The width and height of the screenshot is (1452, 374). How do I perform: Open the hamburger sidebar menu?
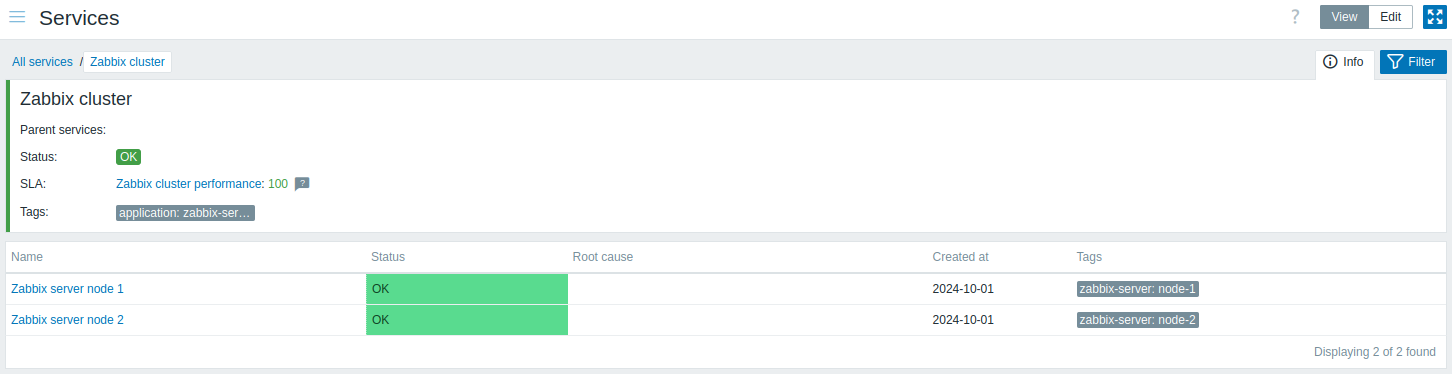(17, 17)
